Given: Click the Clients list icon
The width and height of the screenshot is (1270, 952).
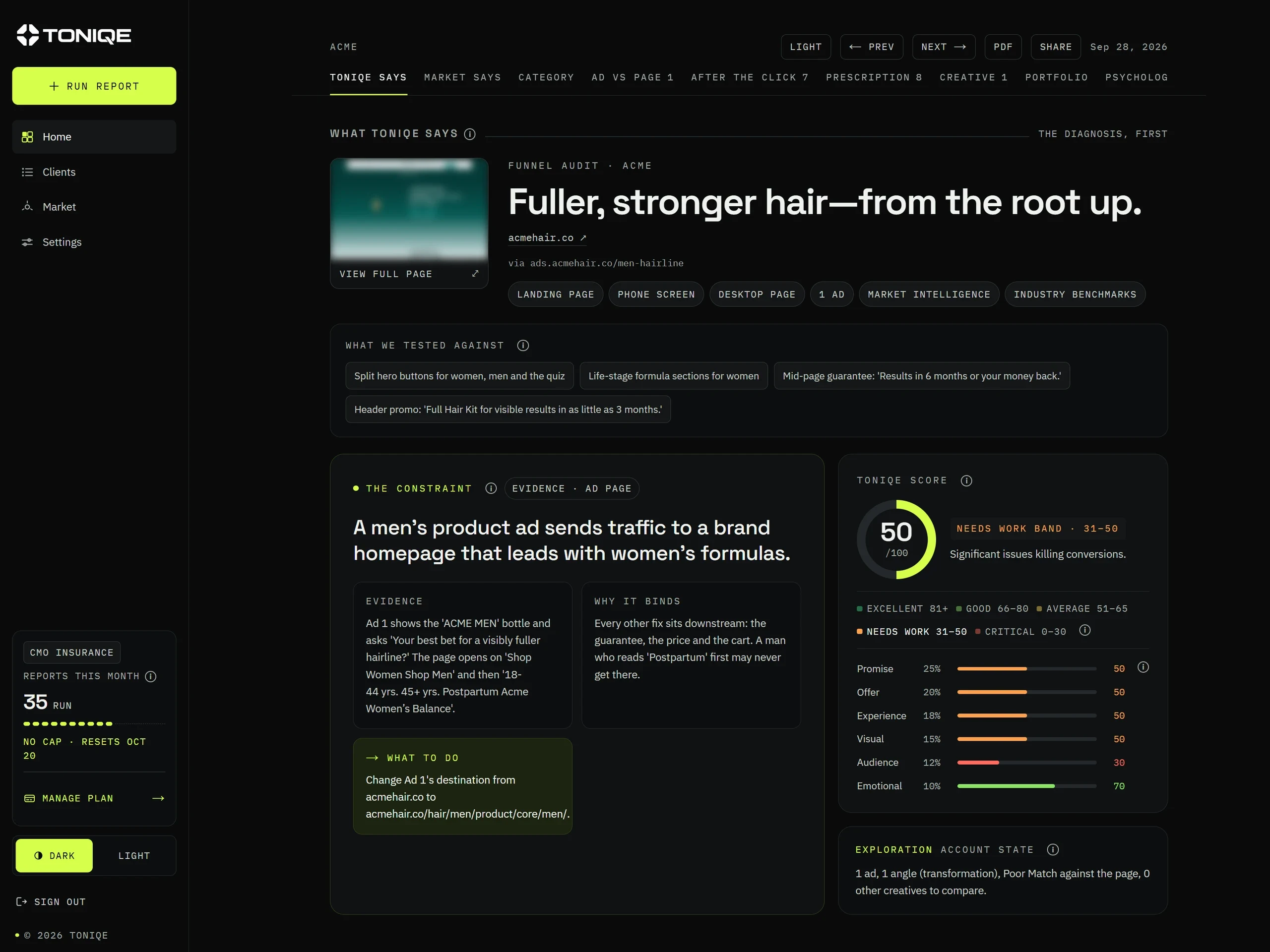Looking at the screenshot, I should [27, 172].
